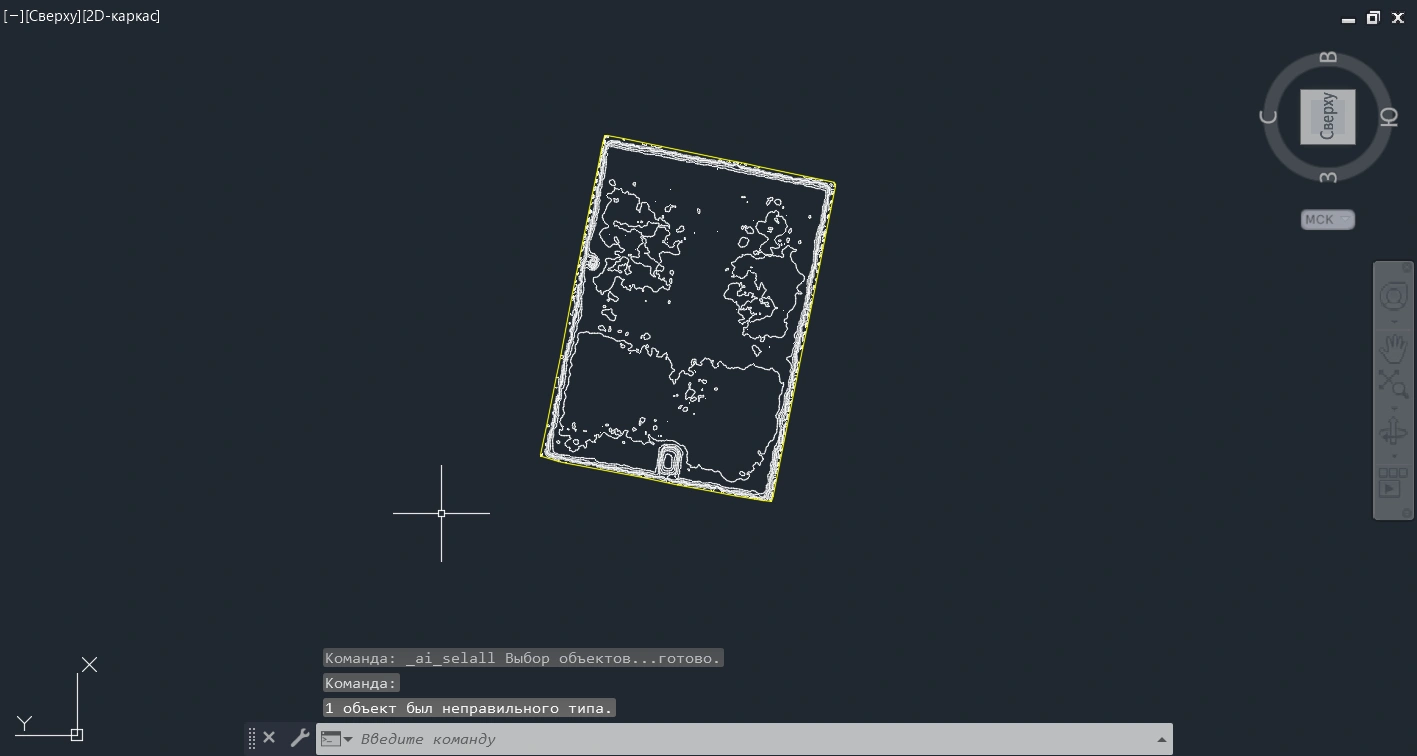Image resolution: width=1417 pixels, height=756 pixels.
Task: Activate the Pan hand tool
Action: click(1393, 349)
